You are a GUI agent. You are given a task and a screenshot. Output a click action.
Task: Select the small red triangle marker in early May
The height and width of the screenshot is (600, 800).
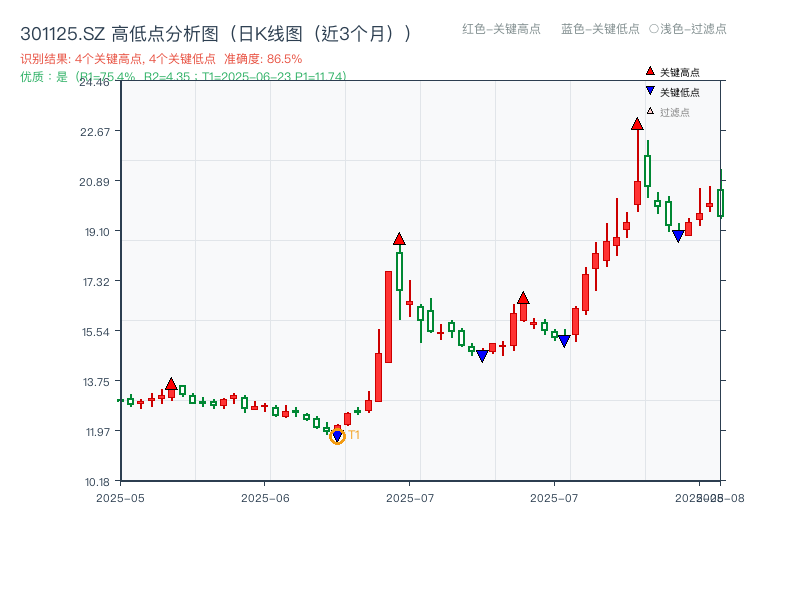(x=171, y=382)
